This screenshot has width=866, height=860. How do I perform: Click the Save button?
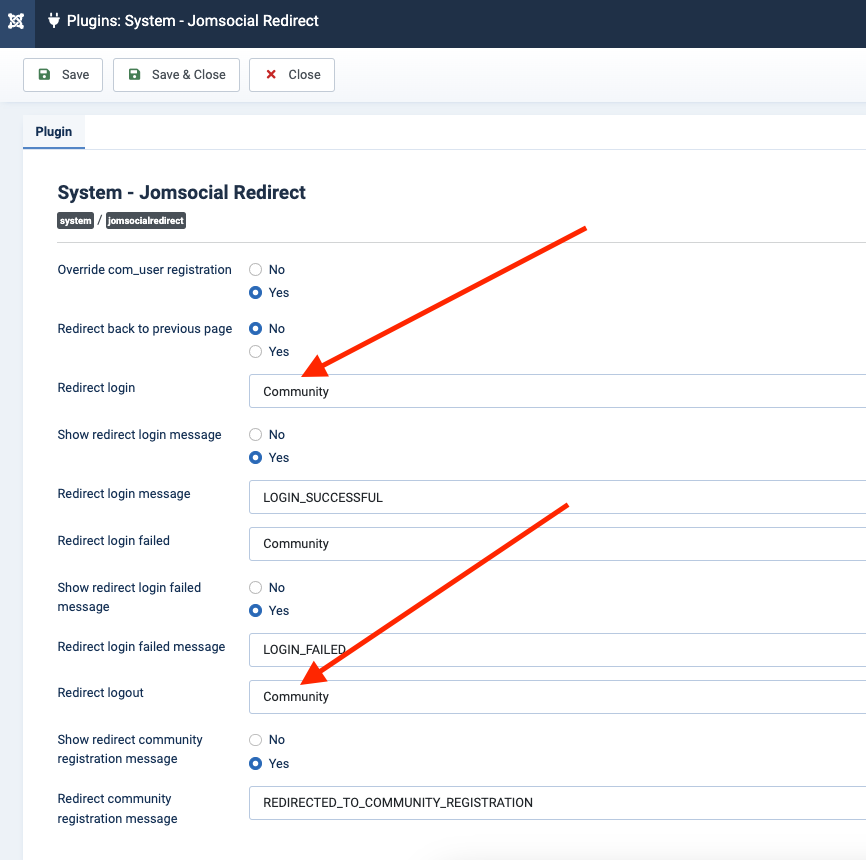[63, 75]
